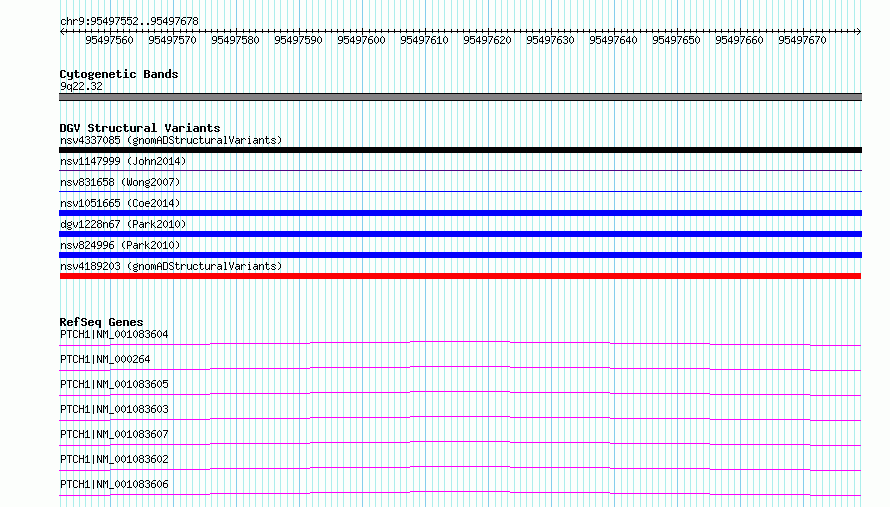Select ruler position 95497660

[739, 40]
